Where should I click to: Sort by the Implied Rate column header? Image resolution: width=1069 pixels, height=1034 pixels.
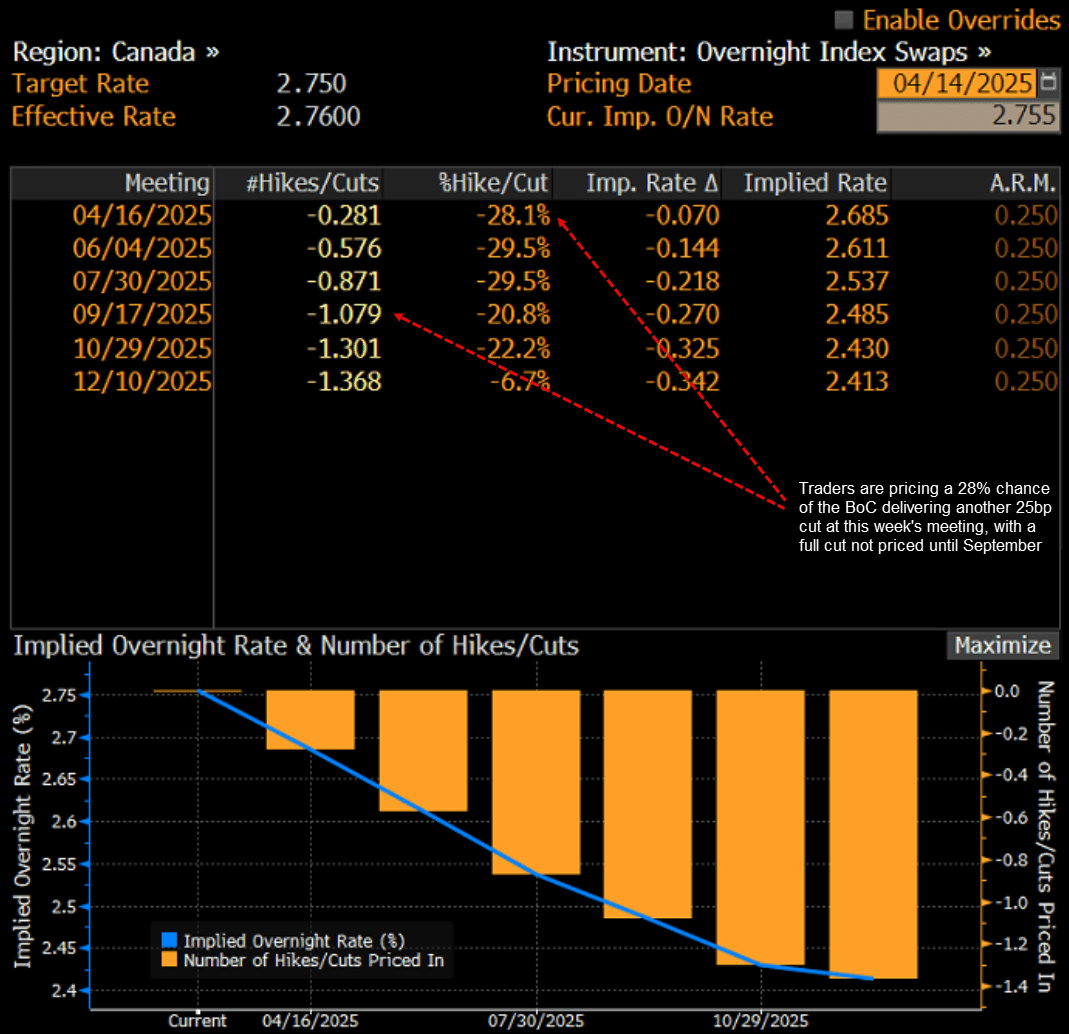806,183
